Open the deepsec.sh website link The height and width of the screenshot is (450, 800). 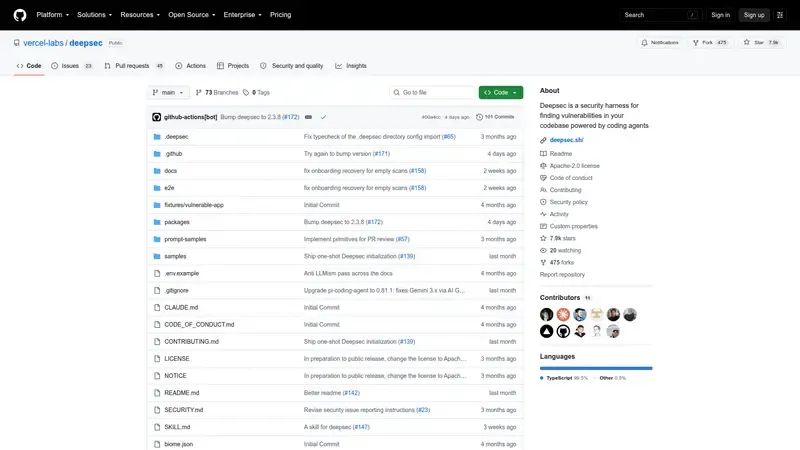566,140
